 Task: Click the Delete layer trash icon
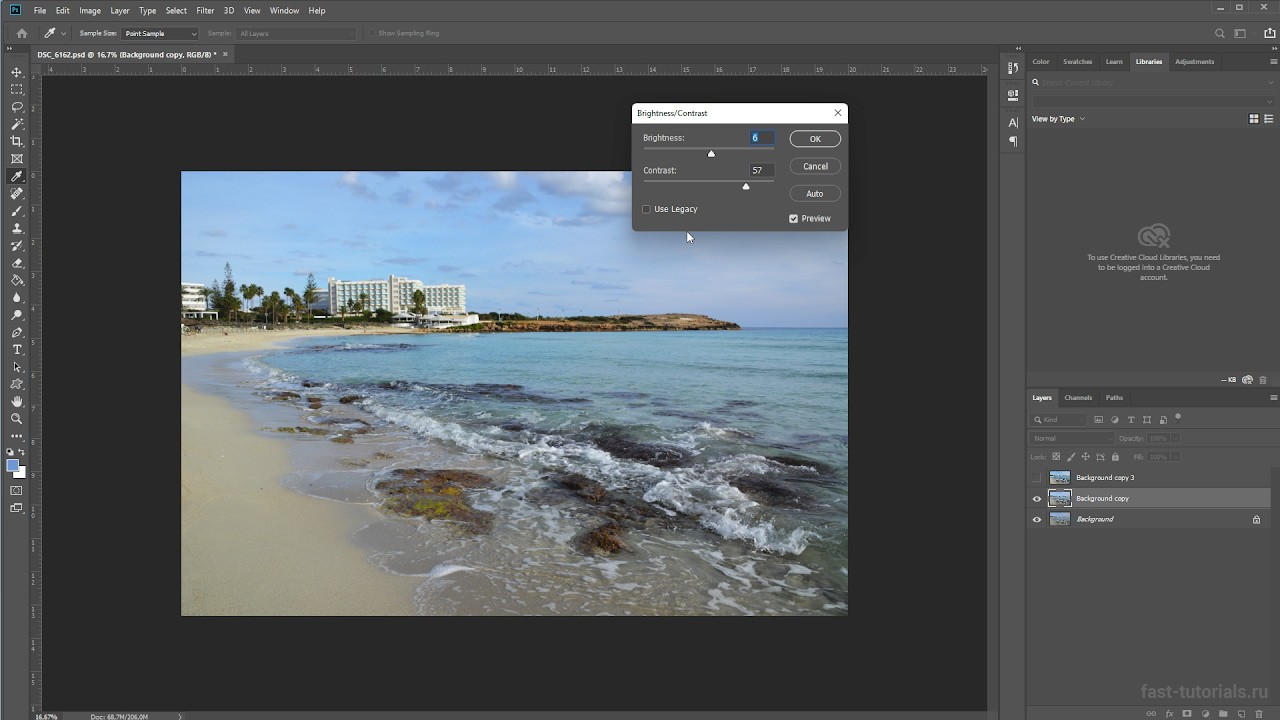coord(1257,713)
